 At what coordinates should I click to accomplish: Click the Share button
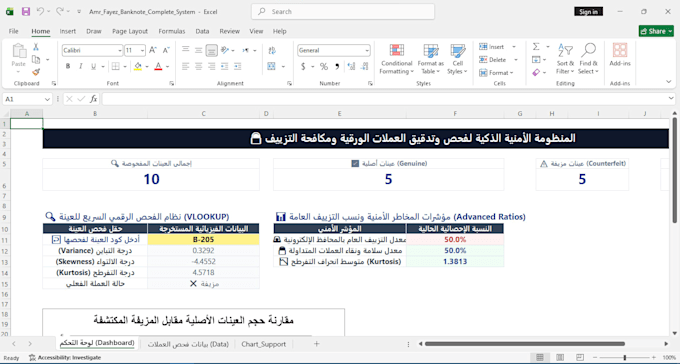[x=656, y=31]
